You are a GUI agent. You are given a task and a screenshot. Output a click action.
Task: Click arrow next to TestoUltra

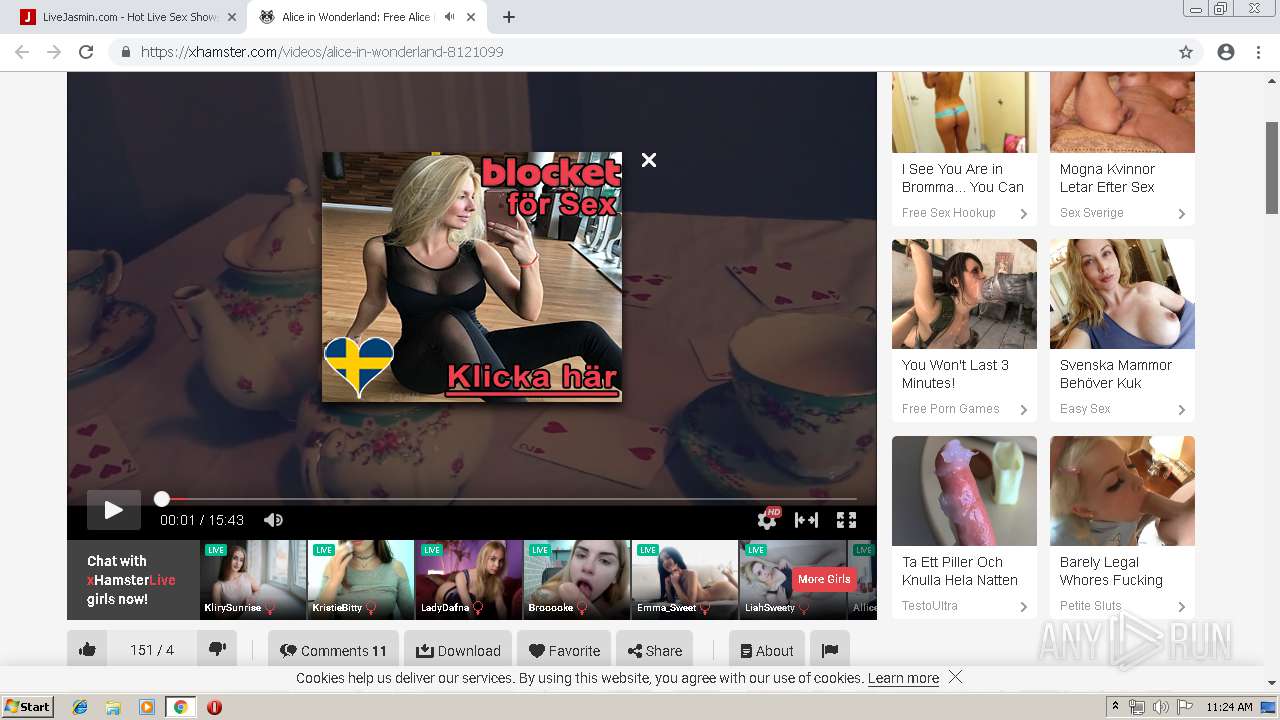tap(1023, 607)
